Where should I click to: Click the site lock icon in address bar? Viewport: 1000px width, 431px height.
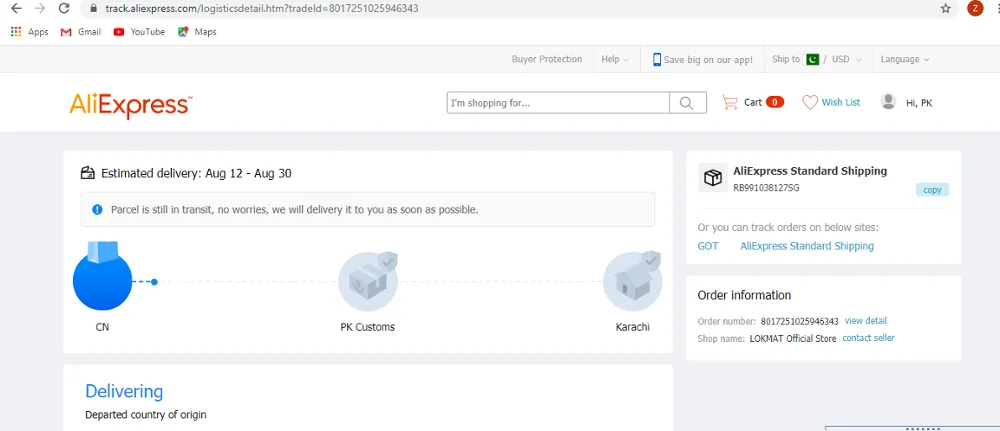click(93, 9)
